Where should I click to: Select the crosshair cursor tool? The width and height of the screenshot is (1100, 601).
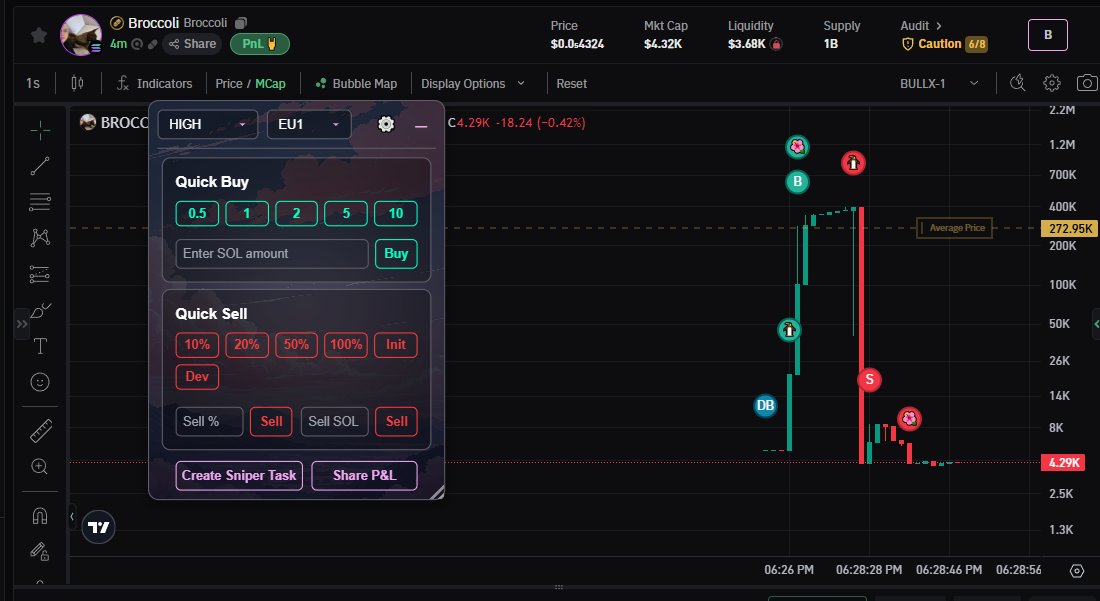40,130
